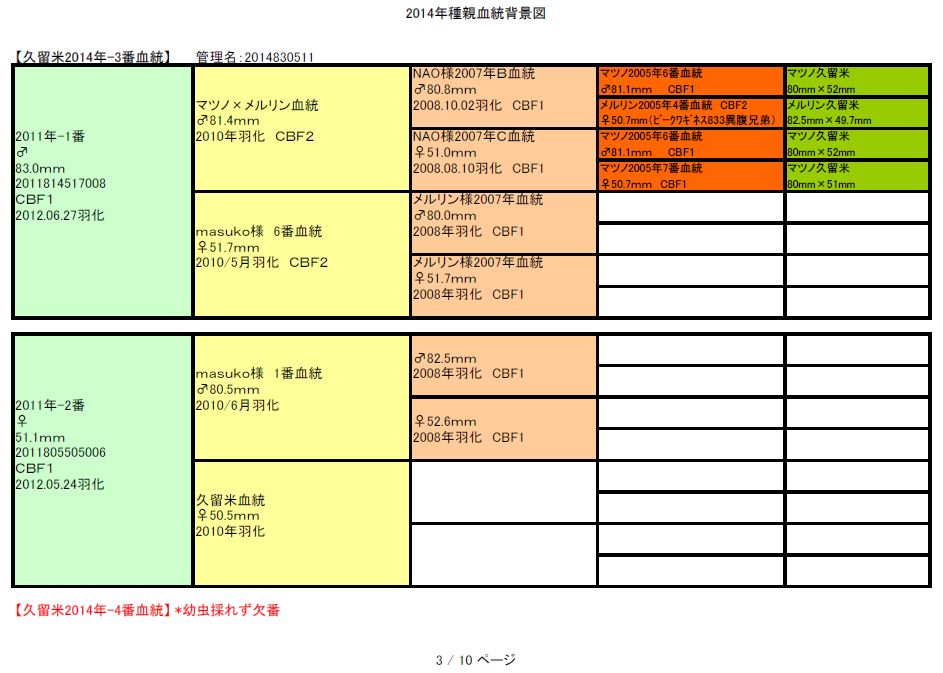This screenshot has height=673, width=943.
Task: Select the 【久留米2014年-3番血統】 heading
Action: tap(92, 57)
